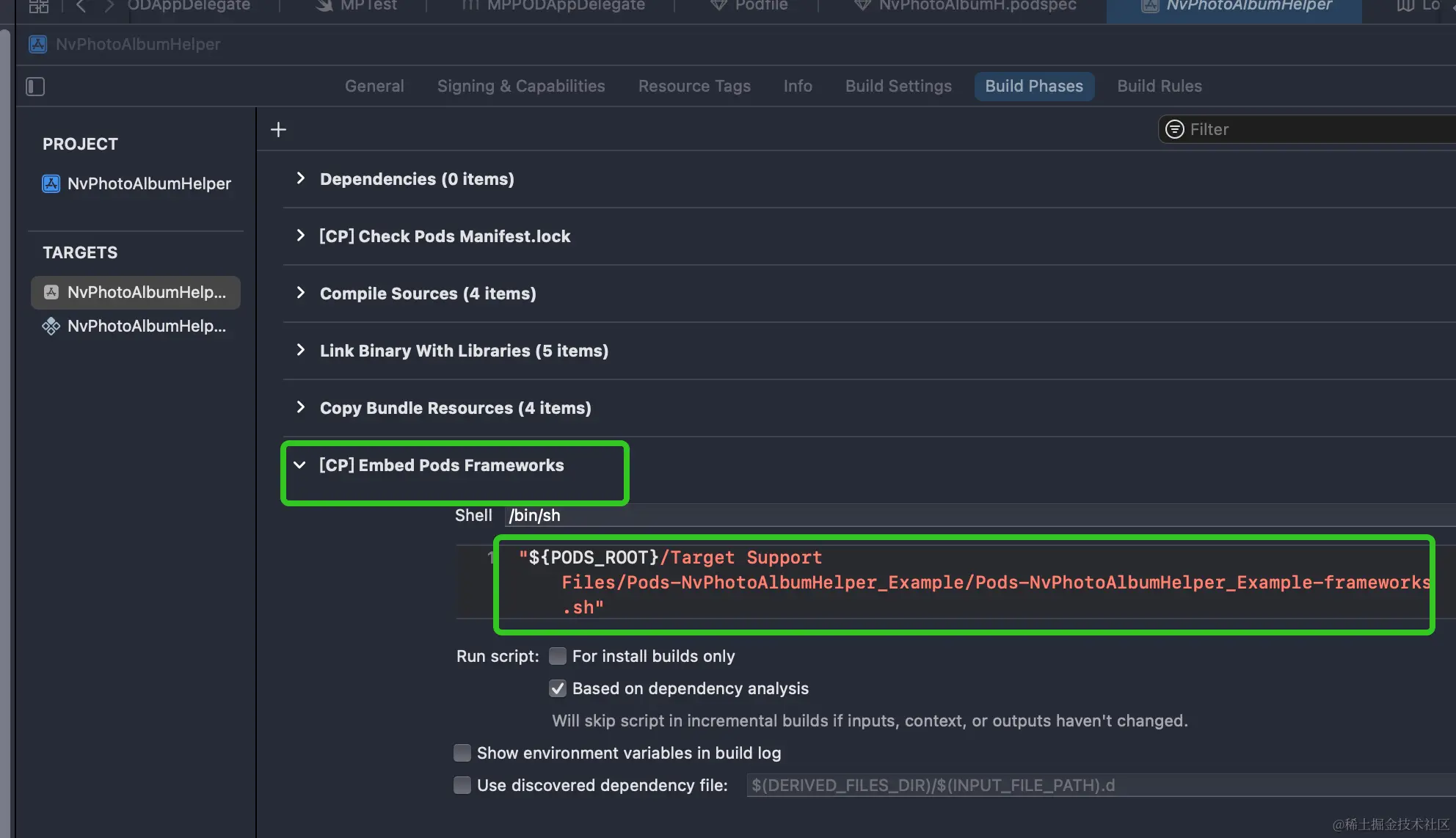1456x838 pixels.
Task: Enable Show environment variables in build log
Action: click(462, 753)
